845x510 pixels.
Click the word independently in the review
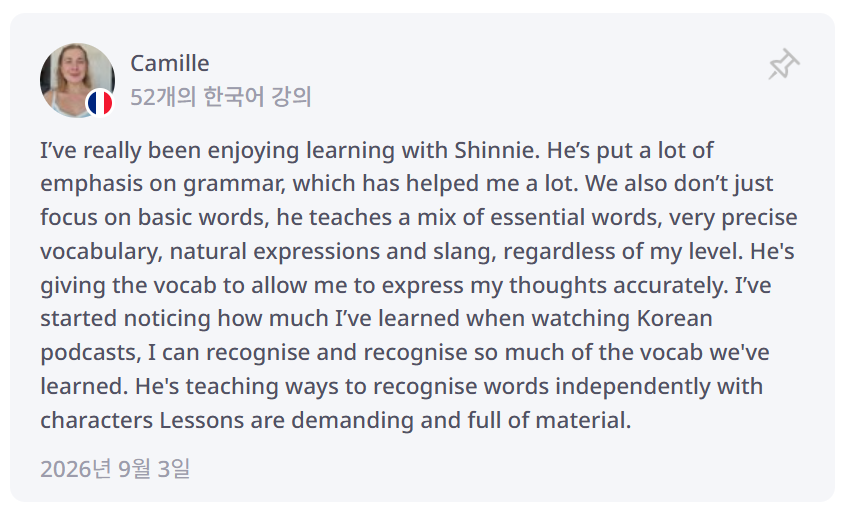click(632, 387)
